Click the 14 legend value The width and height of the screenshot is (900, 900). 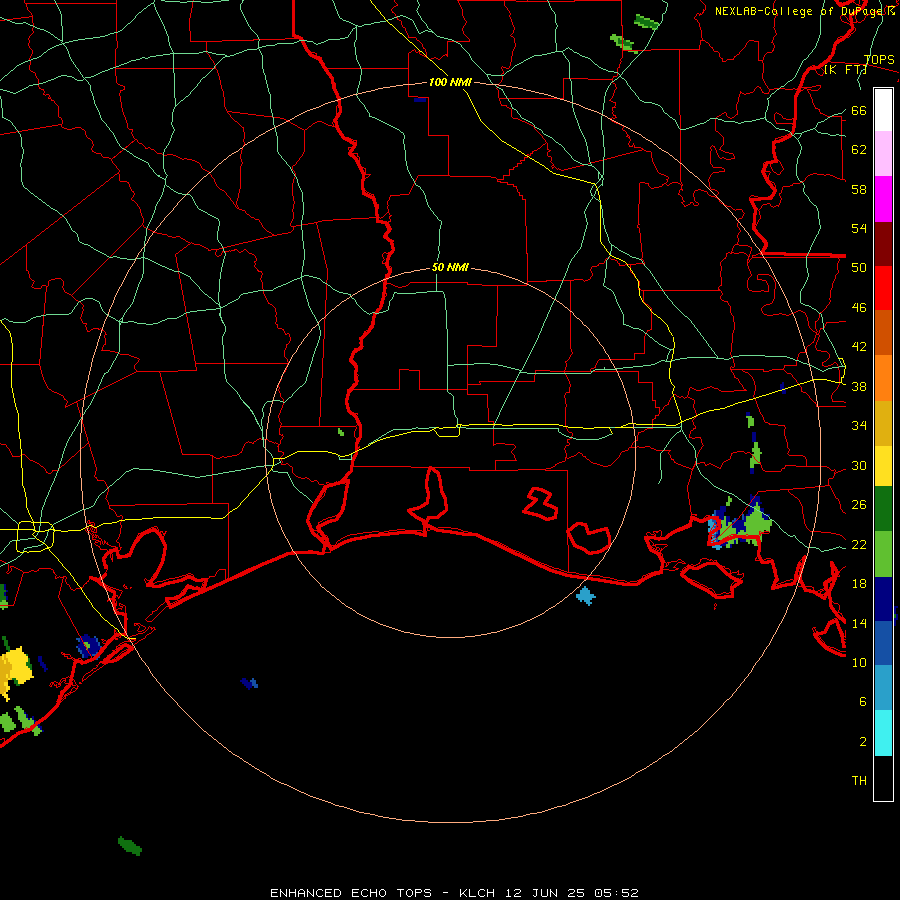point(859,623)
